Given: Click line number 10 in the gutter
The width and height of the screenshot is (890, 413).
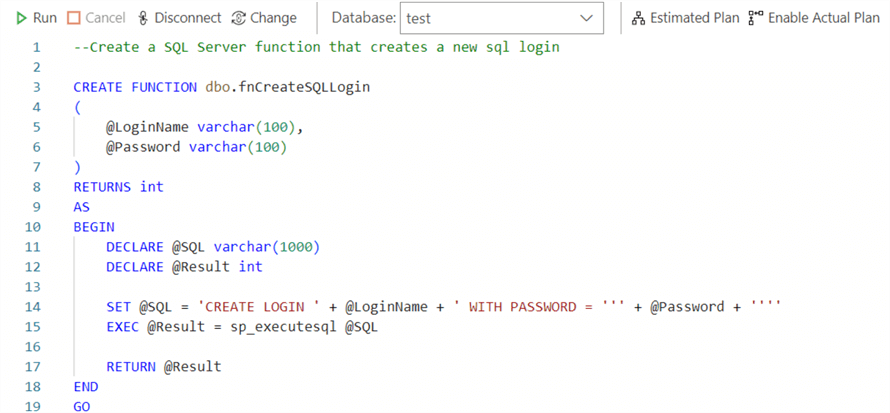Looking at the screenshot, I should (34, 227).
